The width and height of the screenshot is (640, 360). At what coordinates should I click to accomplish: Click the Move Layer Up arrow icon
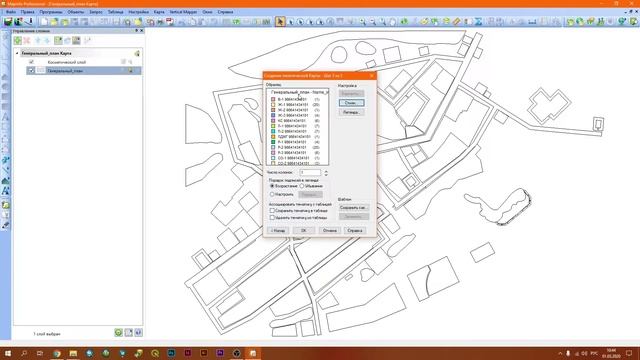pyautogui.click(x=38, y=40)
